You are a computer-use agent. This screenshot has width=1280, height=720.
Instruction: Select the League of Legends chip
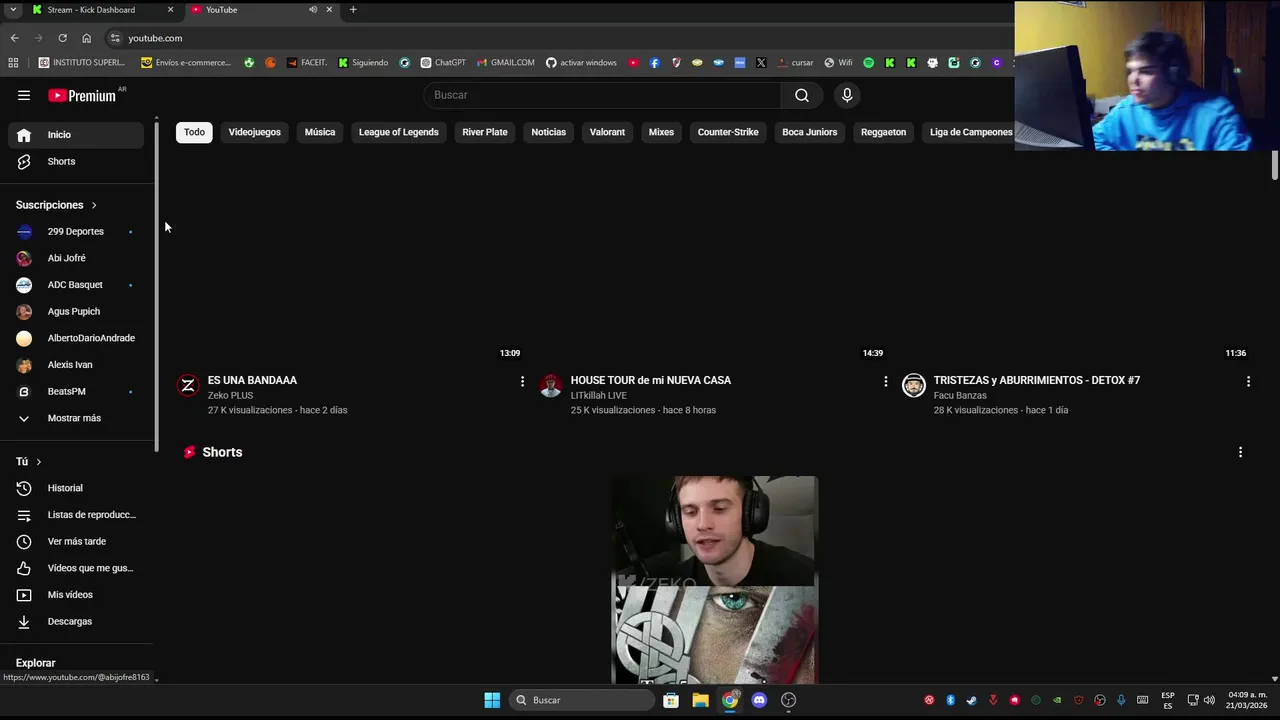click(399, 132)
